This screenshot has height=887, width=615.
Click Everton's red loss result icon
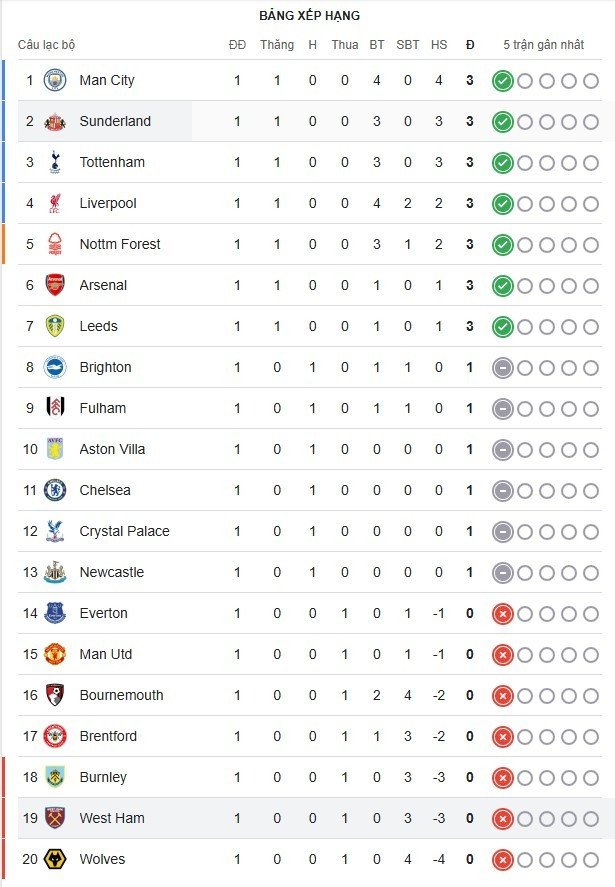(502, 614)
